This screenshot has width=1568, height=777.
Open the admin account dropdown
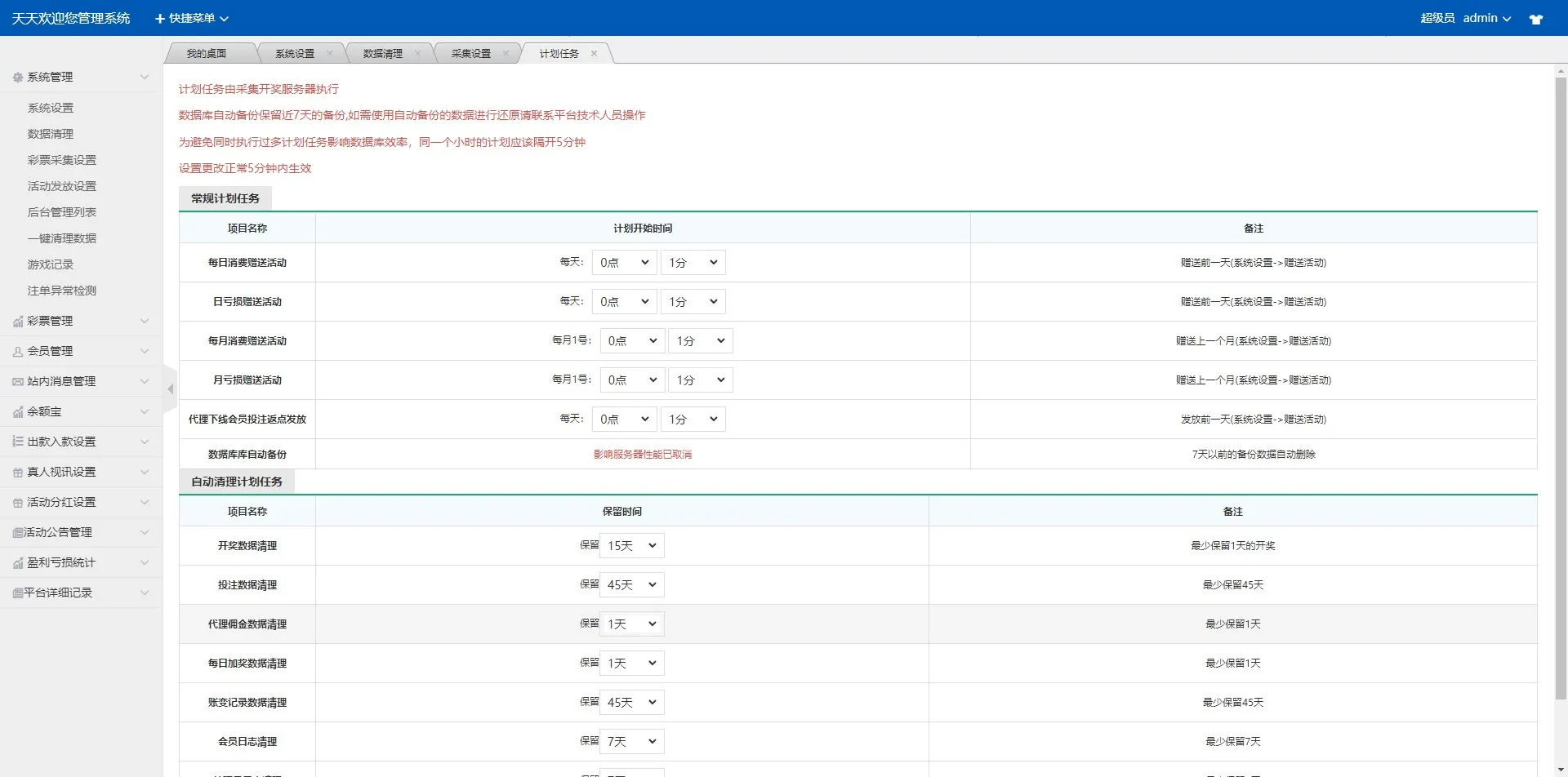point(1486,18)
